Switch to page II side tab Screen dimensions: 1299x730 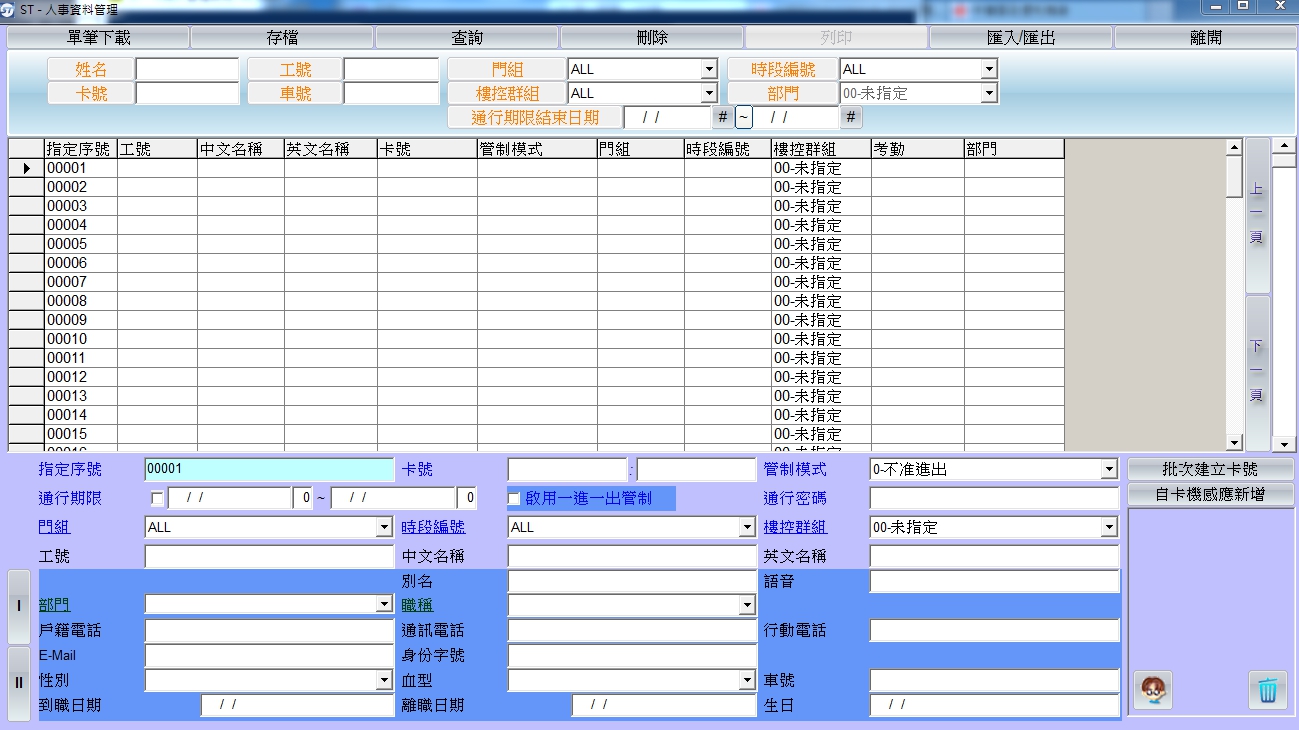[x=18, y=682]
